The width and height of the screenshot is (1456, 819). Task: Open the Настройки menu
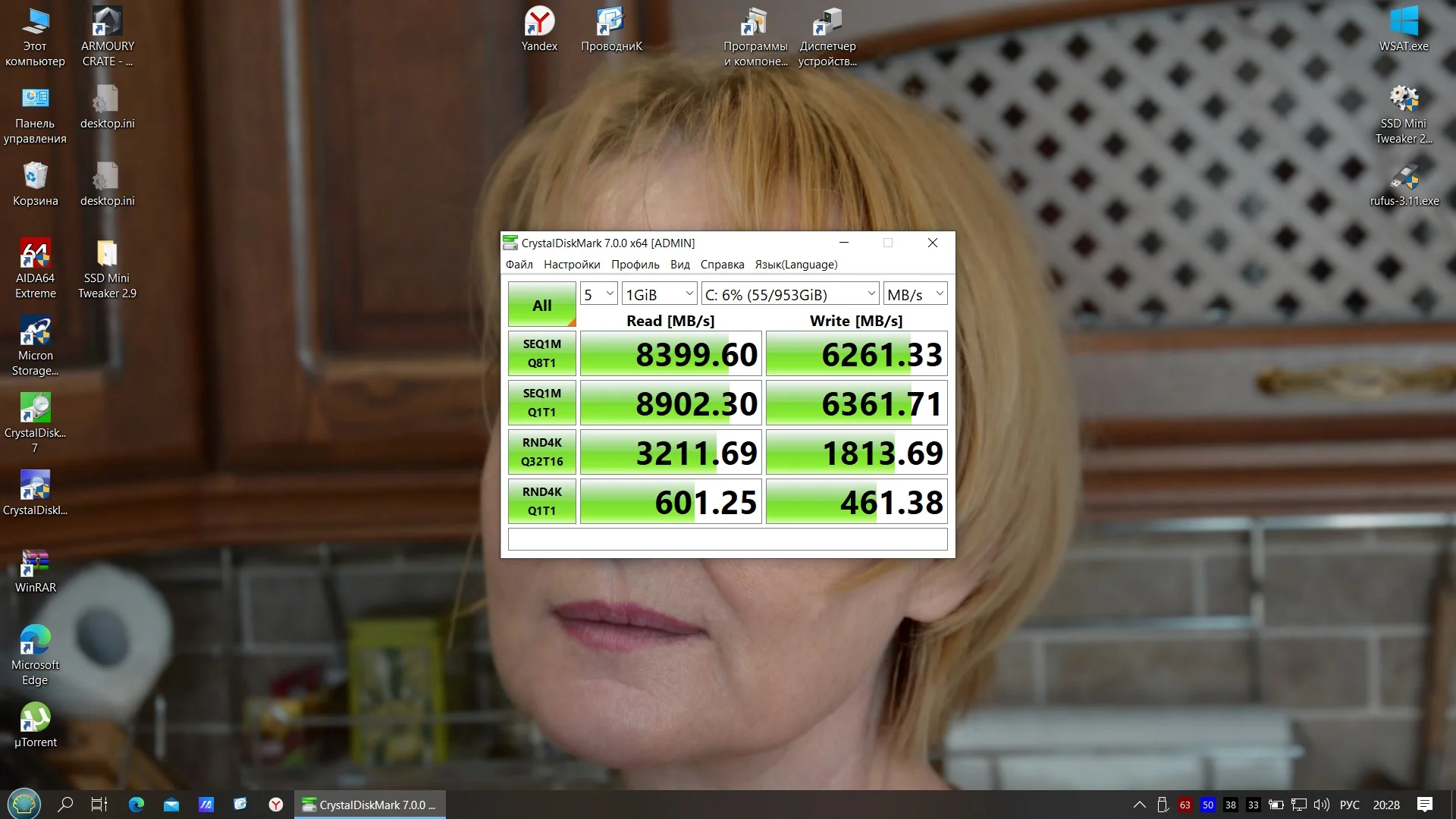tap(572, 265)
